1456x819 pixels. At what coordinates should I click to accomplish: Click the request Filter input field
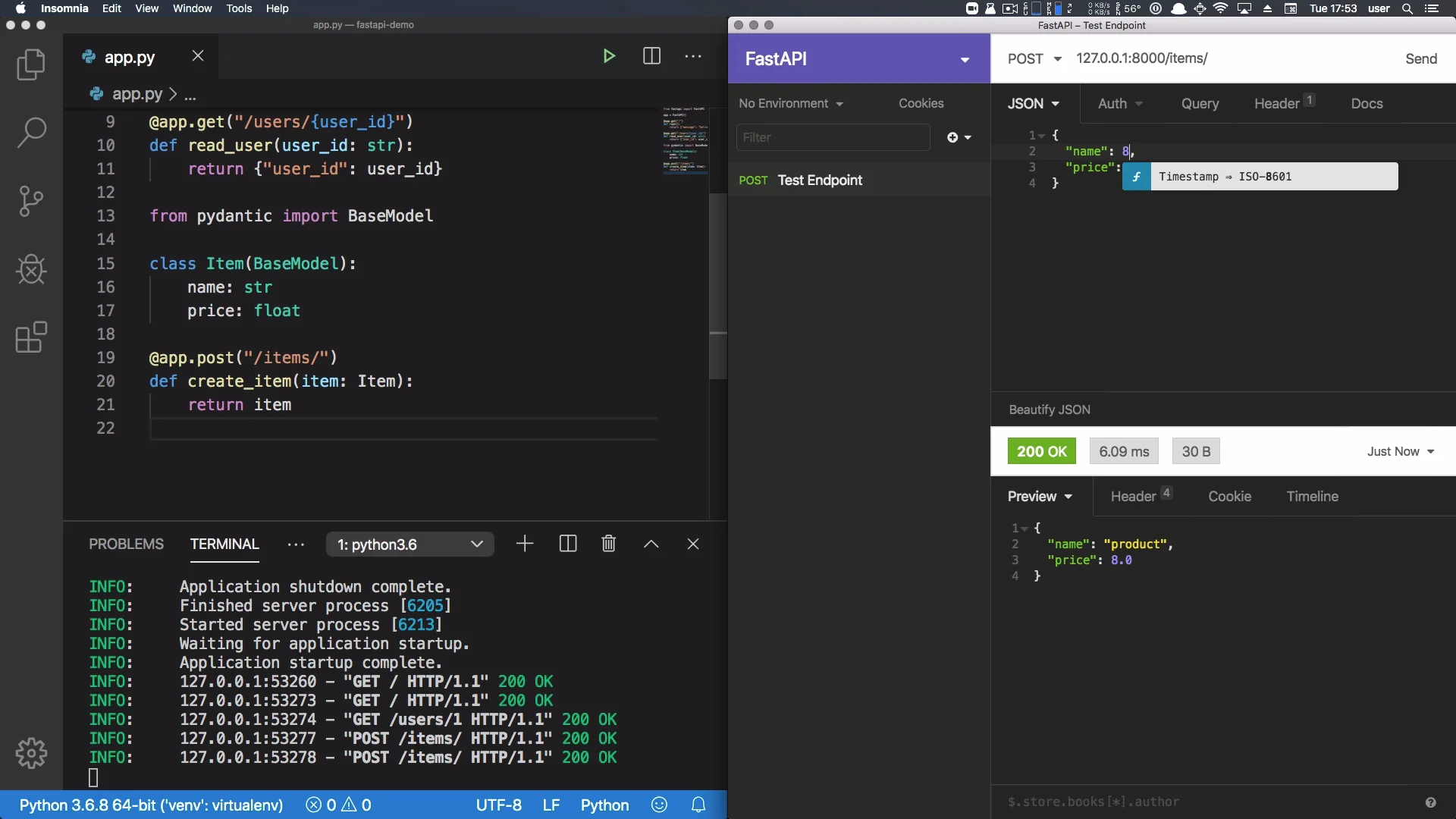pyautogui.click(x=833, y=137)
